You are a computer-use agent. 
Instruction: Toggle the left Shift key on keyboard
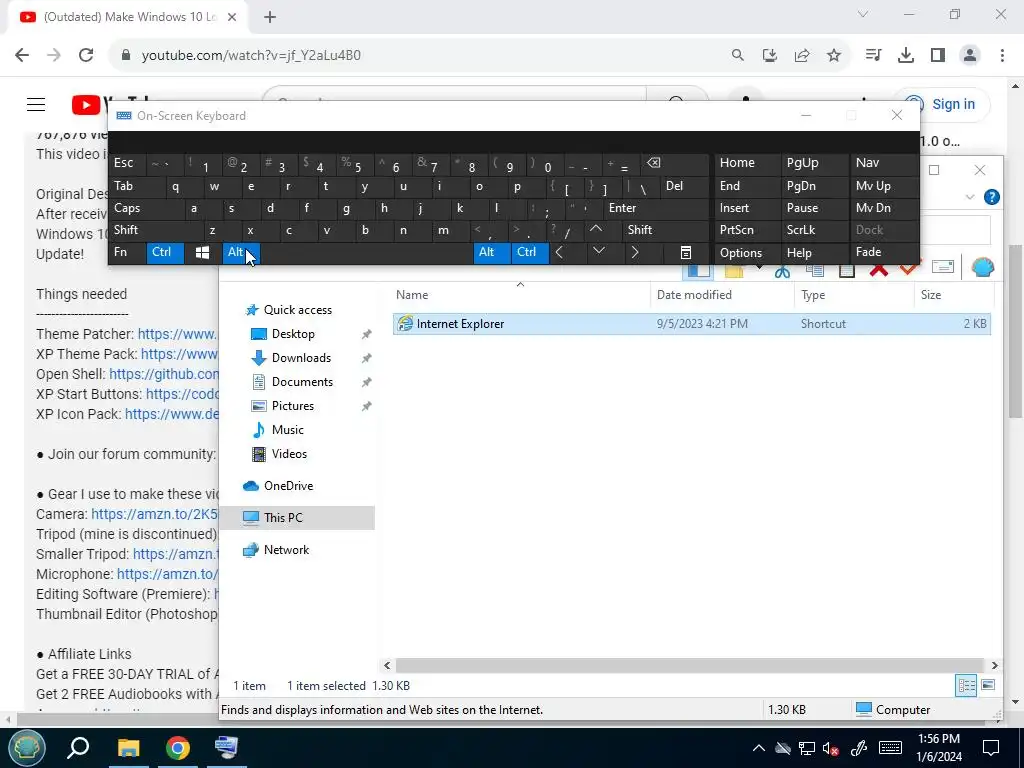pyautogui.click(x=155, y=230)
